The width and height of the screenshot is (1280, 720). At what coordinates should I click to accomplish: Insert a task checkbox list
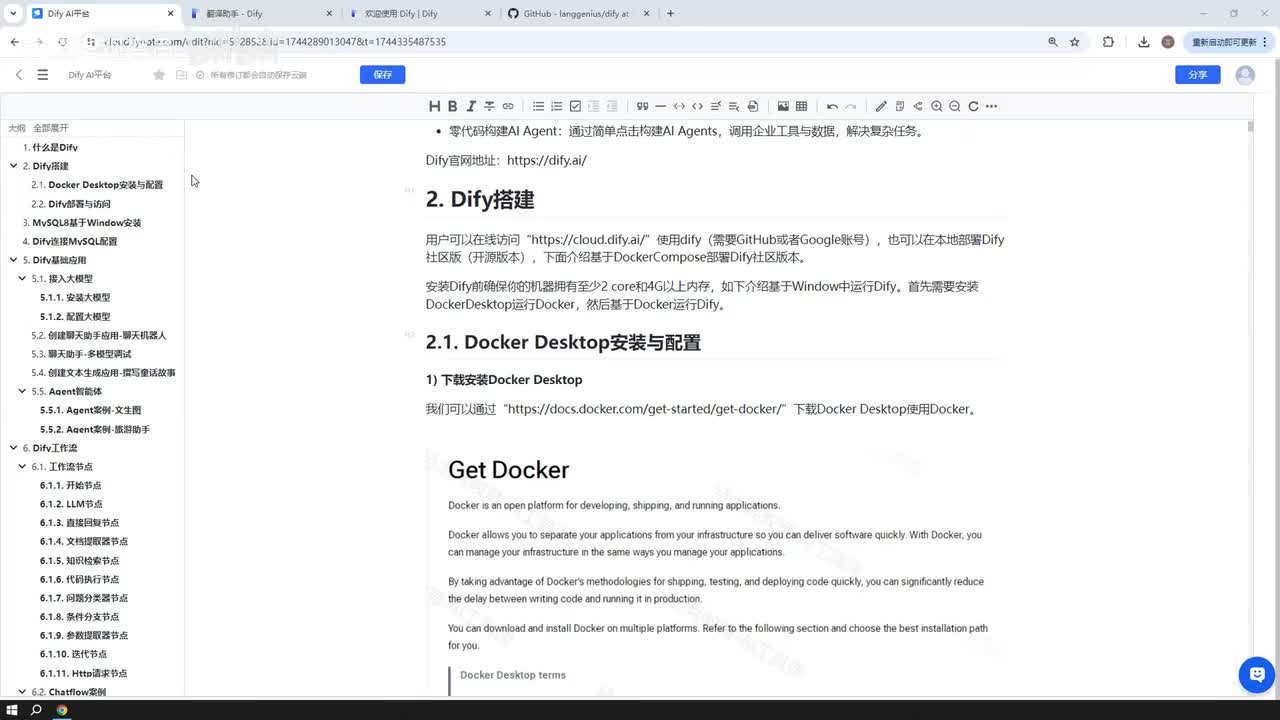[575, 106]
